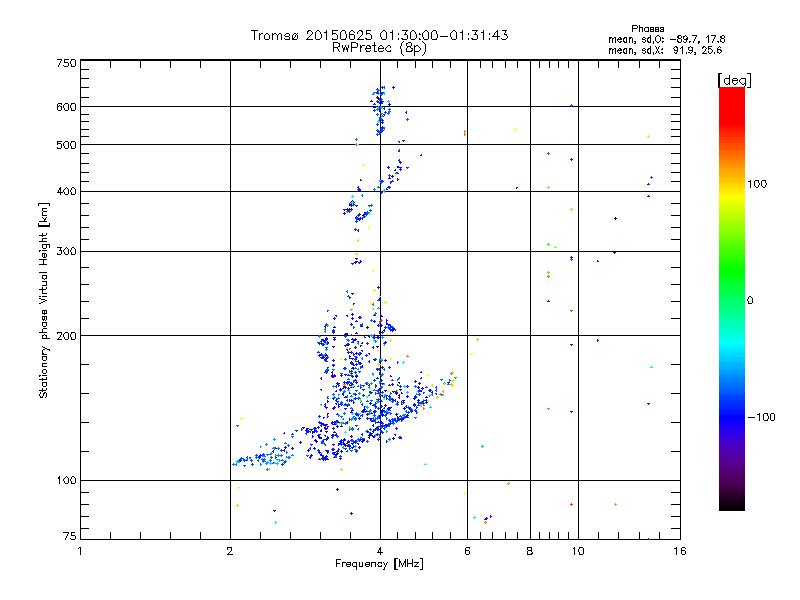
Task: Click x-axis tick label "16"
Action: coord(680,551)
